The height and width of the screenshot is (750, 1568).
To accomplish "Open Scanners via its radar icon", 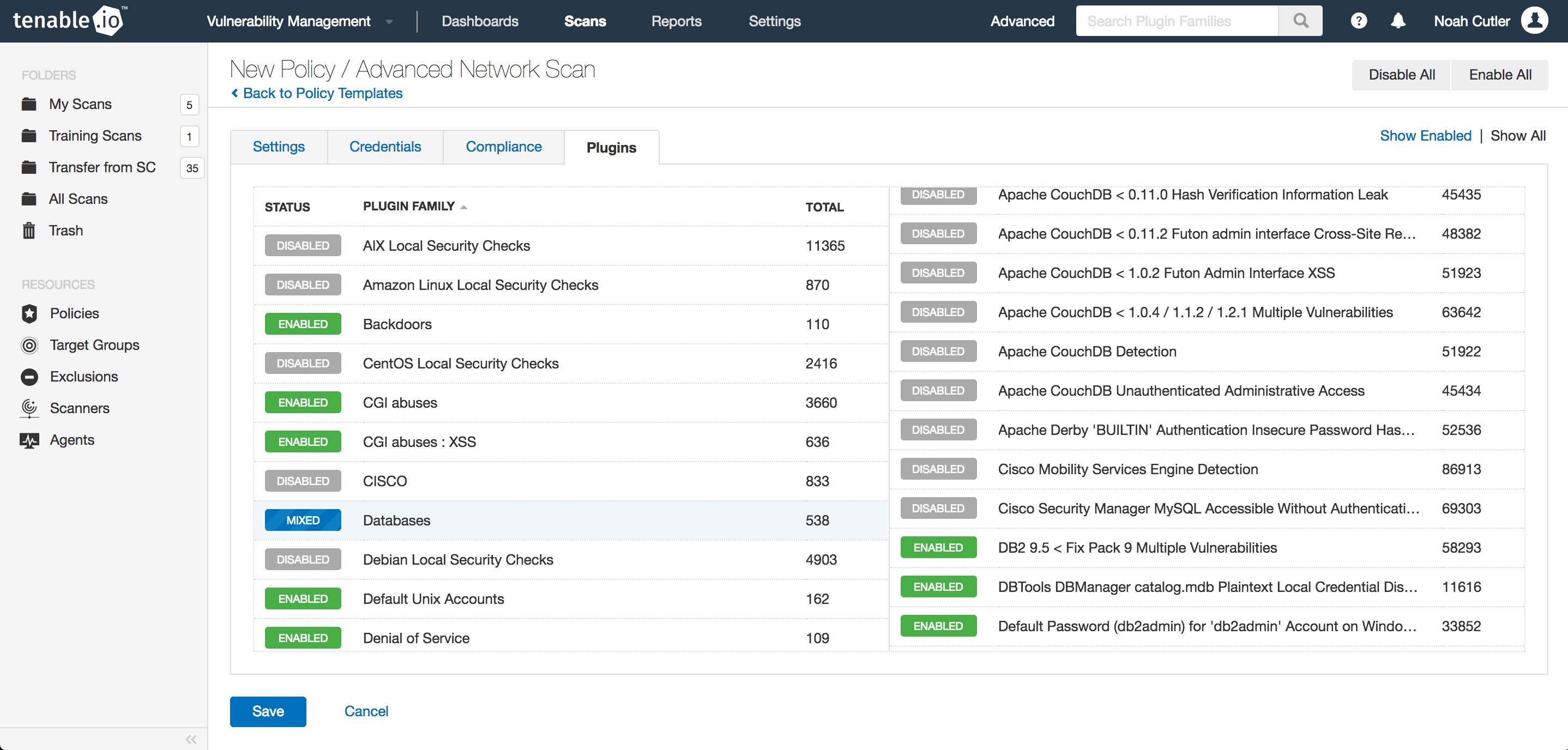I will pos(29,408).
